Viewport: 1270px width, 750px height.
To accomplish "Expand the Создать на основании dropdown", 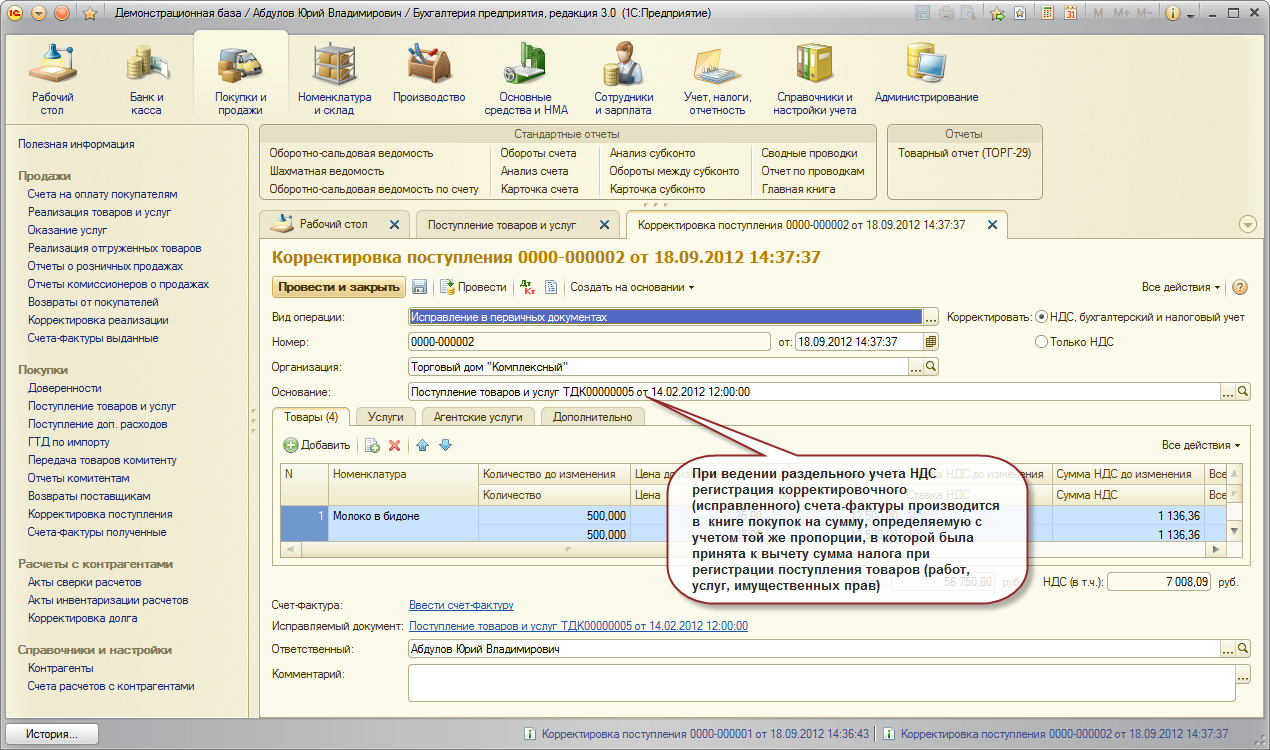I will 632,287.
